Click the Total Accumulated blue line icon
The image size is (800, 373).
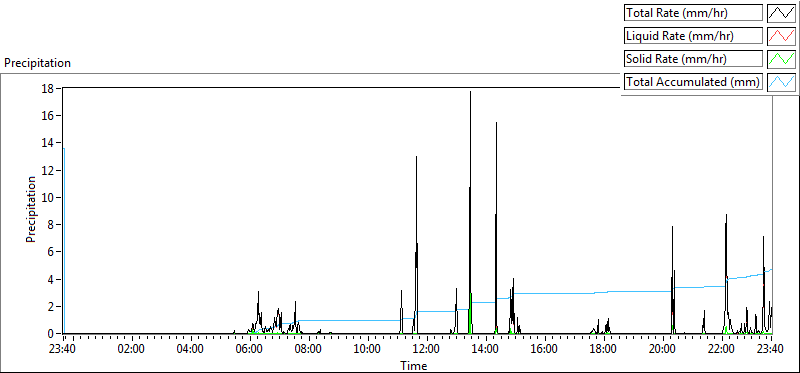coord(781,82)
